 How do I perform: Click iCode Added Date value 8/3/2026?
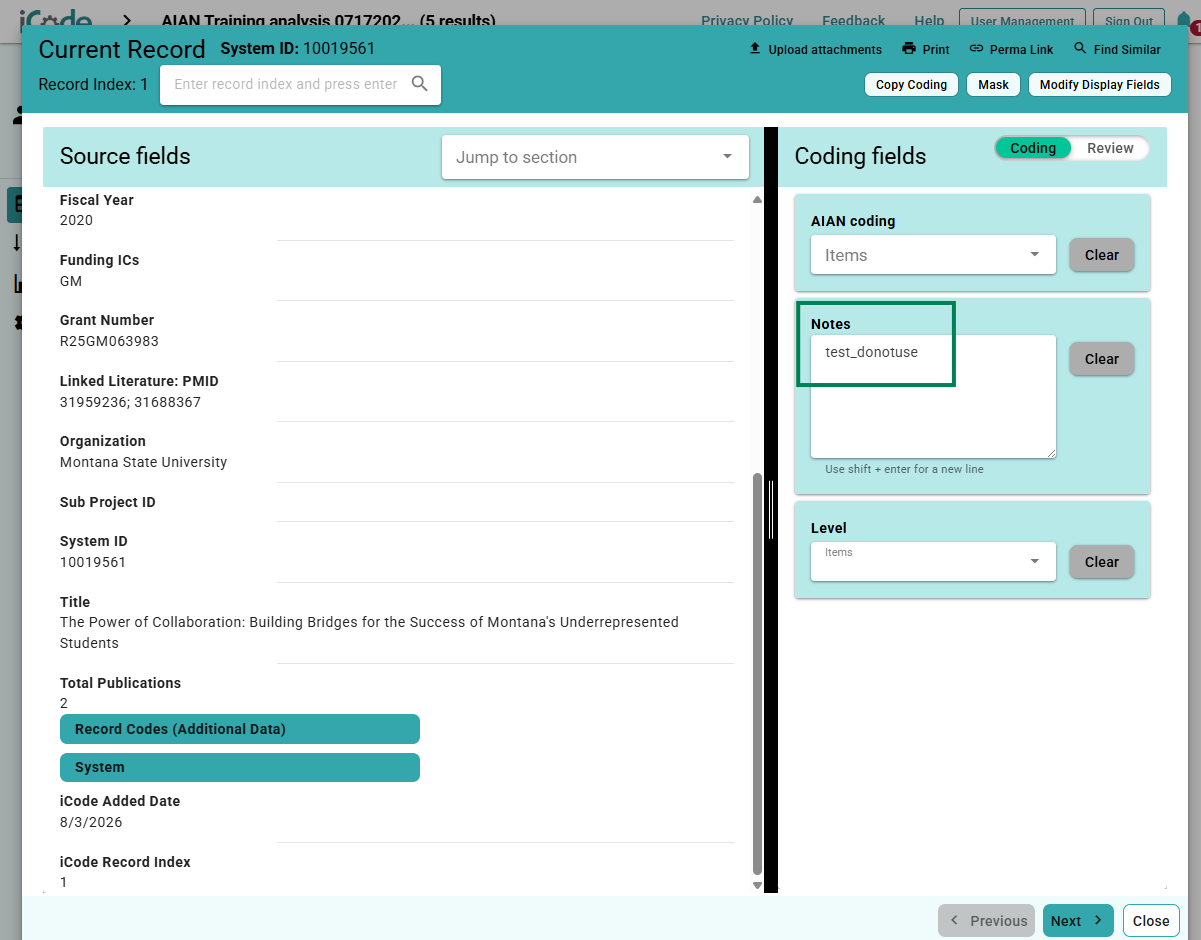point(91,822)
